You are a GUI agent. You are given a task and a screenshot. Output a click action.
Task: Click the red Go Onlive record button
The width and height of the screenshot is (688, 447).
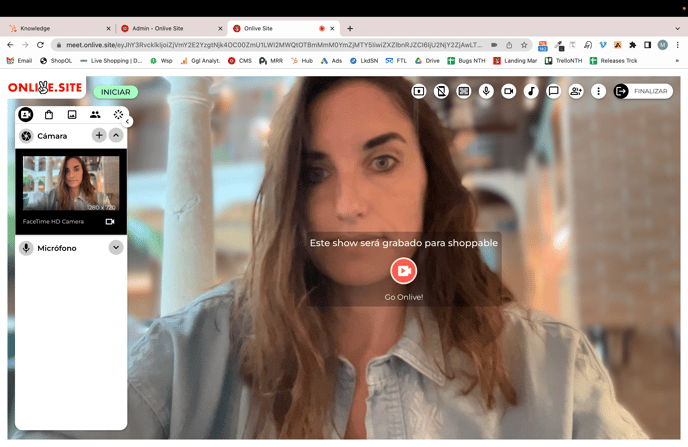click(403, 271)
